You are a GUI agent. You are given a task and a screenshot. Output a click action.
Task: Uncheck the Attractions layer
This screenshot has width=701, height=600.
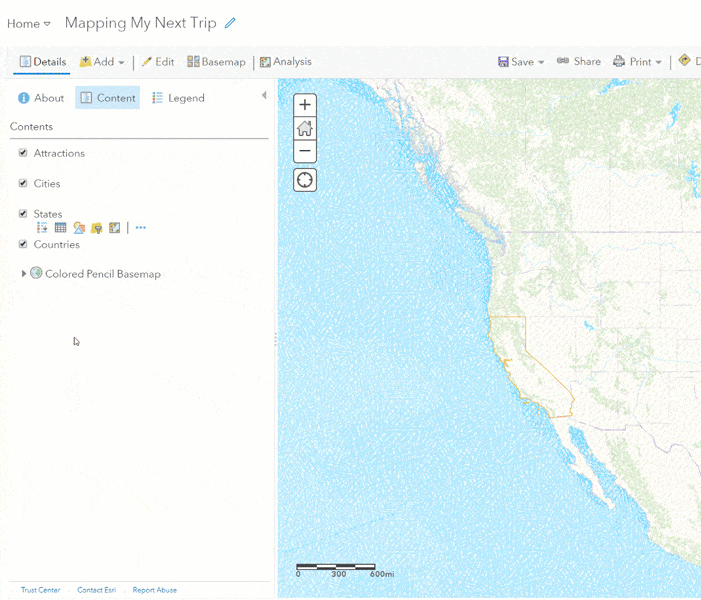point(23,153)
